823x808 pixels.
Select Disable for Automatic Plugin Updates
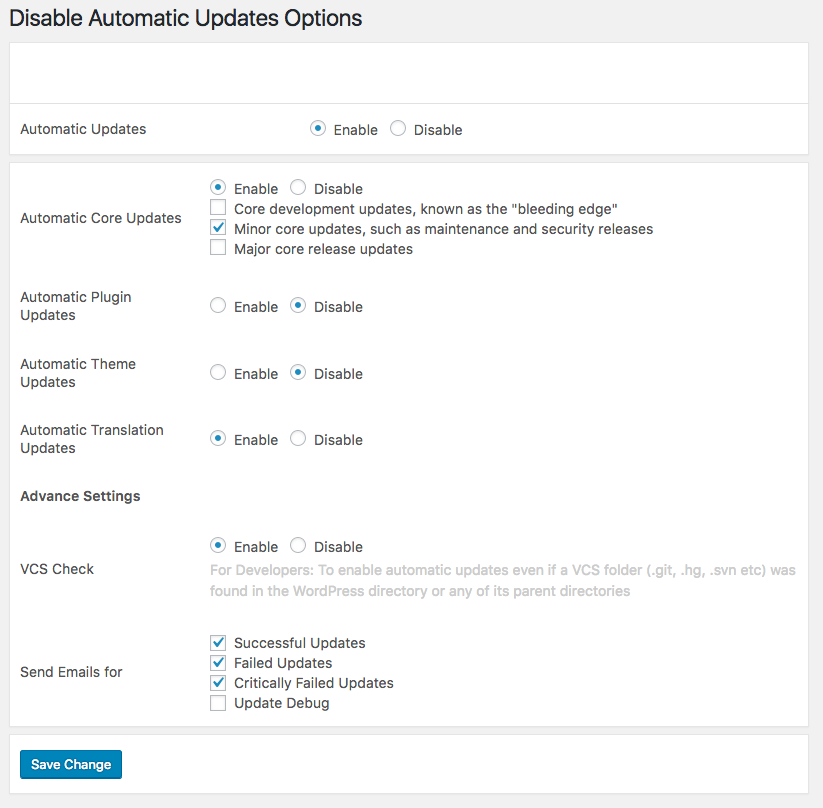click(x=298, y=306)
